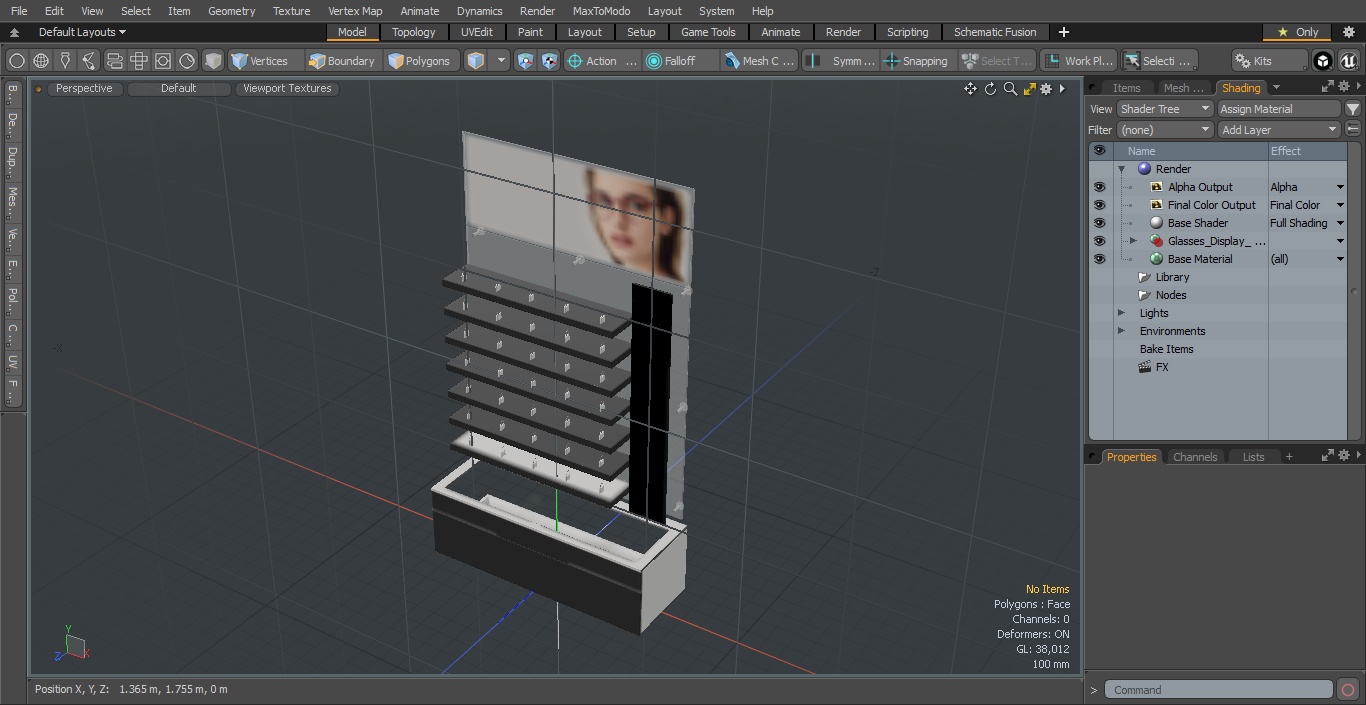This screenshot has height=705, width=1366.
Task: Open the Vertex Map menu
Action: click(x=355, y=11)
